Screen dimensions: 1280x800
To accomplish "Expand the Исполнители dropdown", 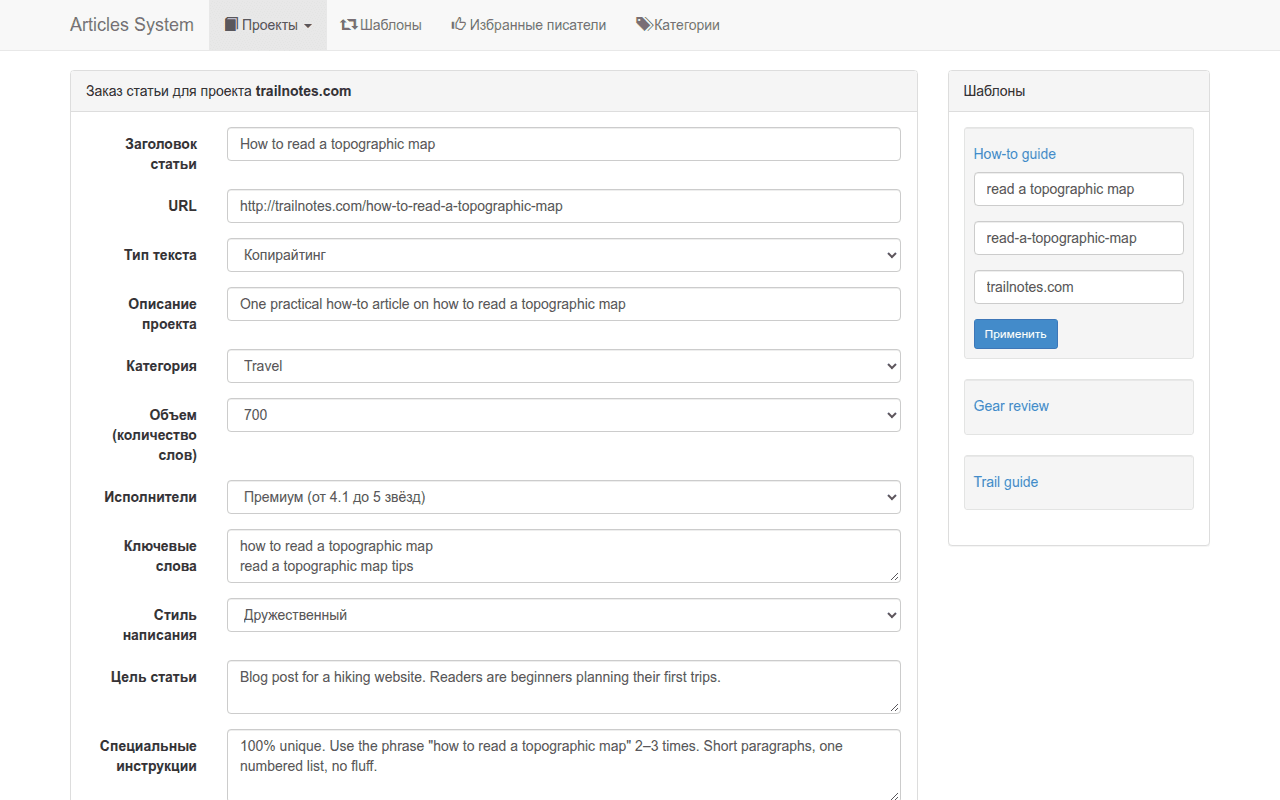I will coord(564,497).
